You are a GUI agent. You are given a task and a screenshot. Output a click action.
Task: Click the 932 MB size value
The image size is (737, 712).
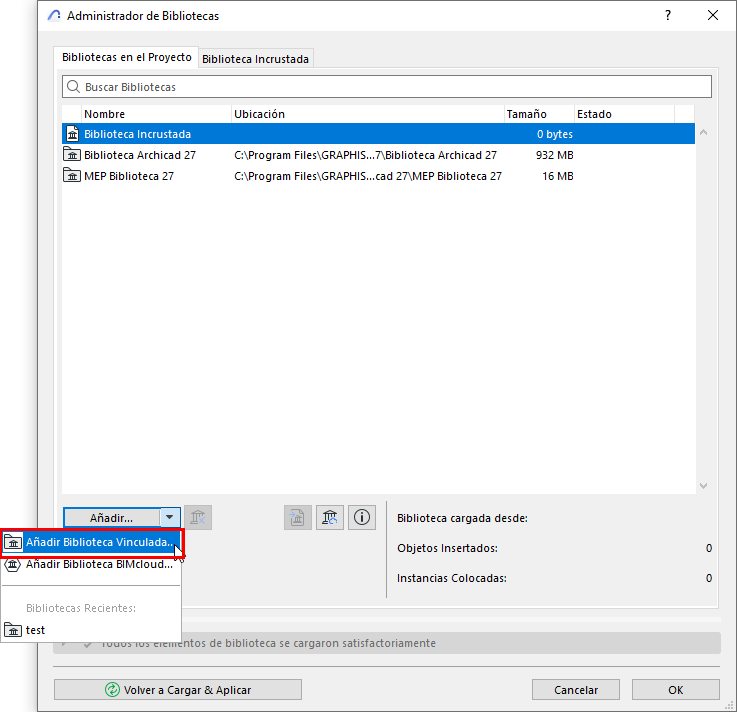(x=555, y=155)
